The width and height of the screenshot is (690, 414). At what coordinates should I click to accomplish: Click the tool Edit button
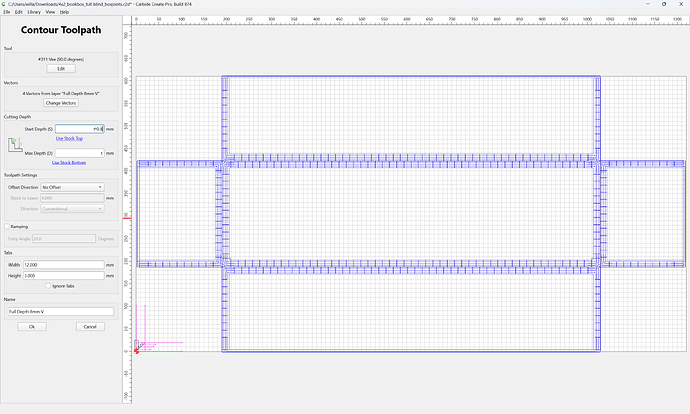[x=61, y=69]
